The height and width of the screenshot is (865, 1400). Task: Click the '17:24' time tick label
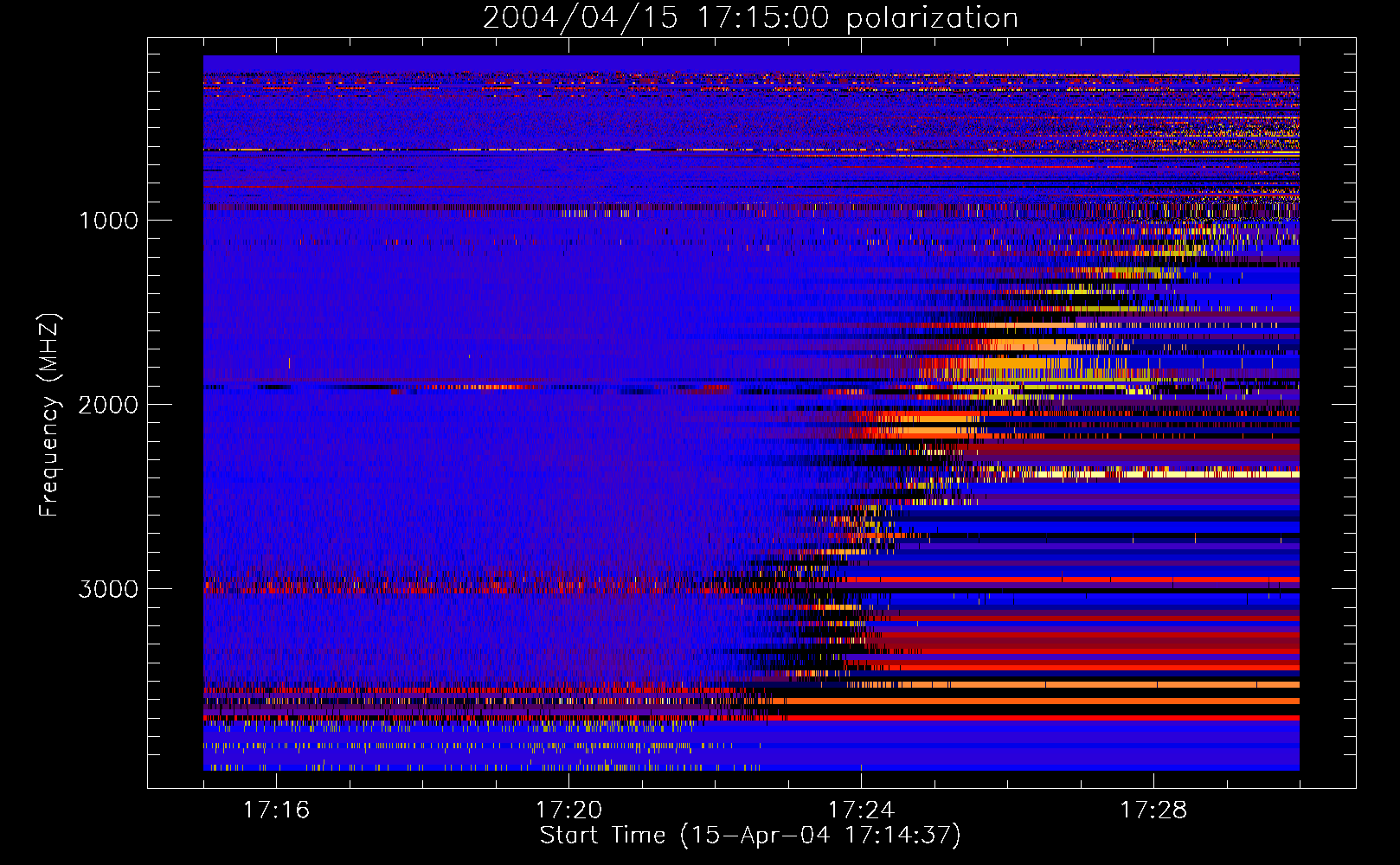click(861, 810)
